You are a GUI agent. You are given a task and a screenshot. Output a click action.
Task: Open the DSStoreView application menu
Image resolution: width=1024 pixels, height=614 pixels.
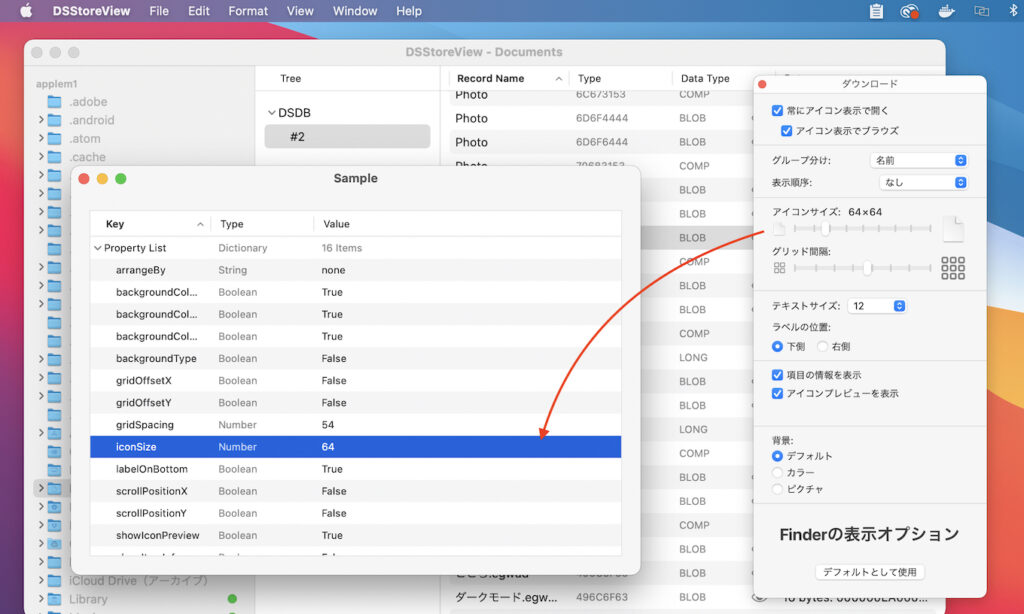click(x=91, y=11)
